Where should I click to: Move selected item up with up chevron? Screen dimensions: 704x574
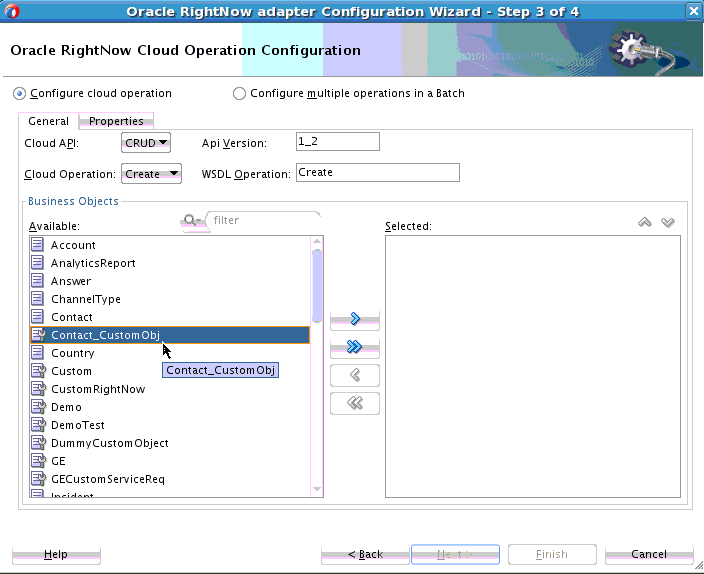(x=645, y=222)
